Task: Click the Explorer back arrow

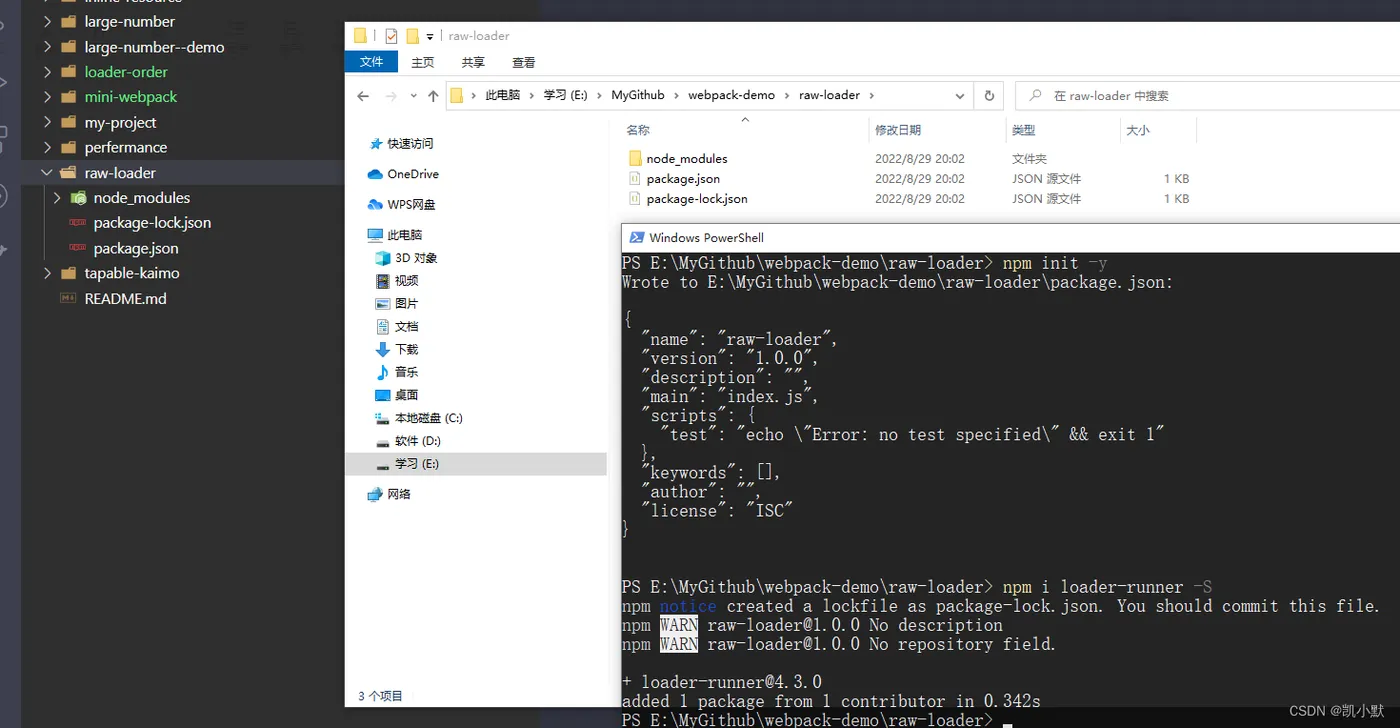Action: [363, 96]
